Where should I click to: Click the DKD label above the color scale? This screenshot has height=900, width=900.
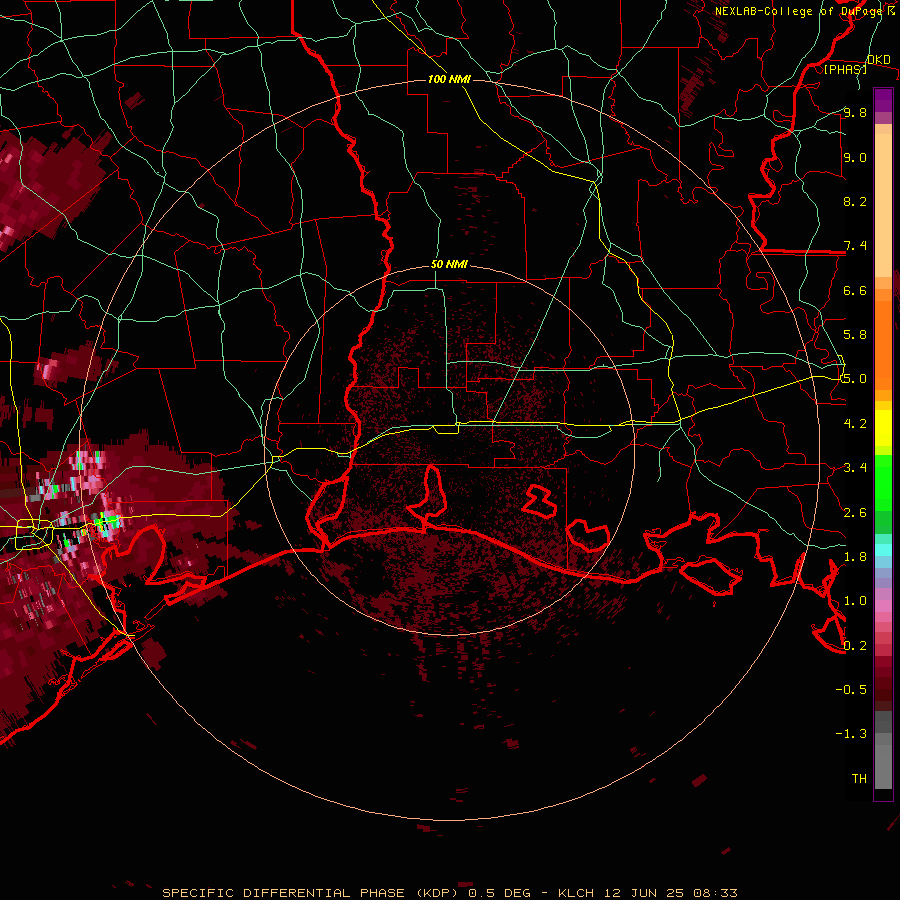(878, 59)
